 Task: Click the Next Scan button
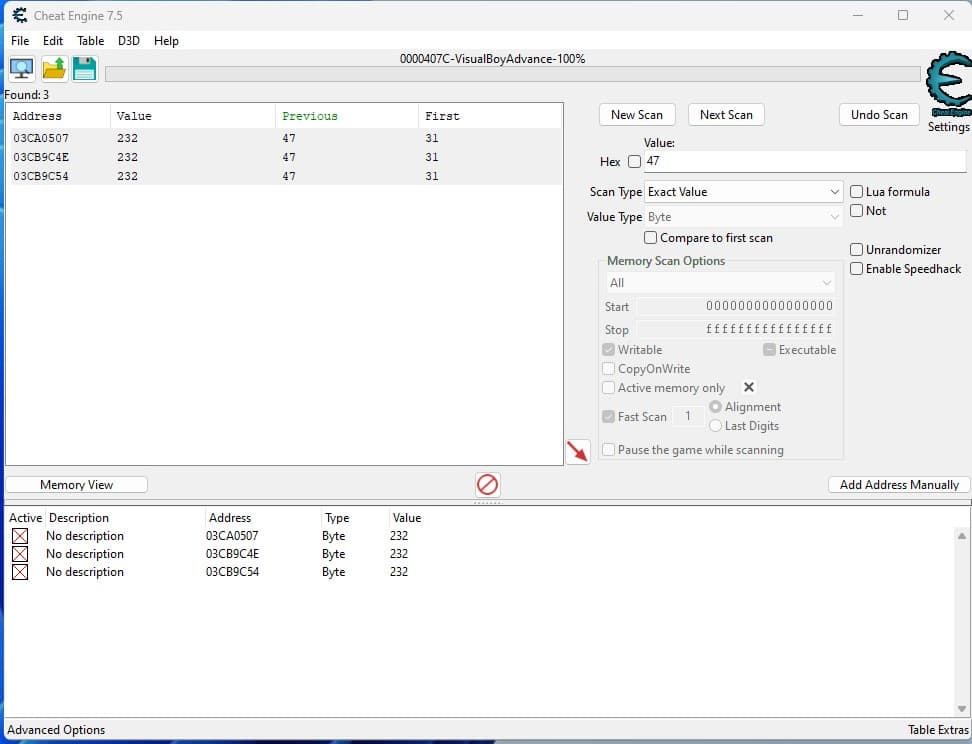pos(726,114)
